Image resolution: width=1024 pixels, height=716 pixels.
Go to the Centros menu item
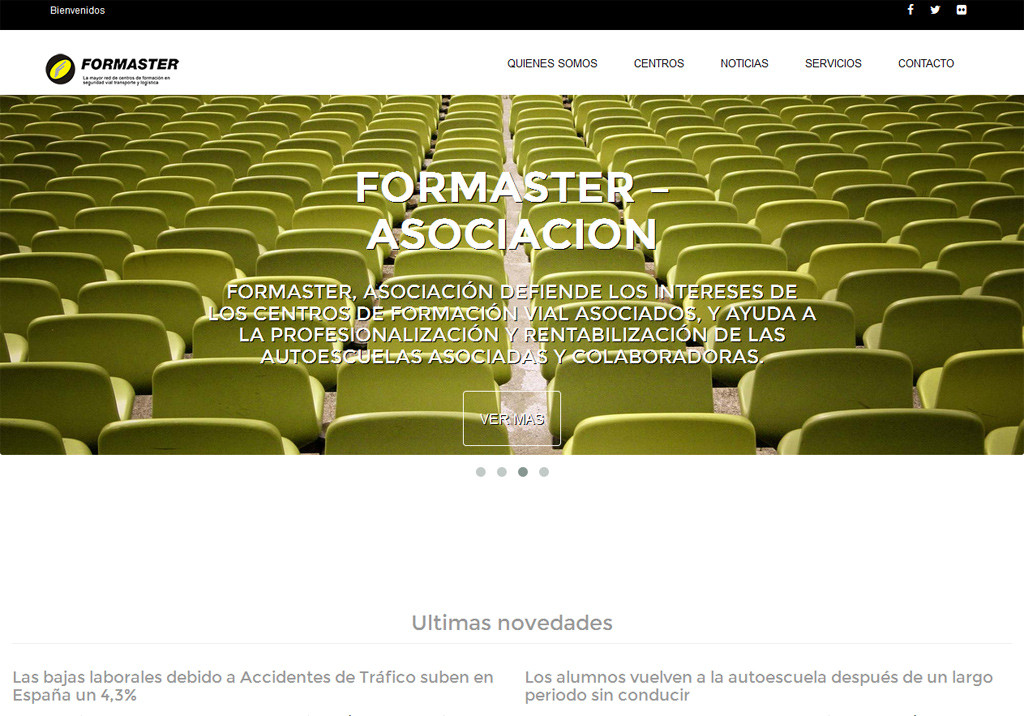(x=659, y=63)
